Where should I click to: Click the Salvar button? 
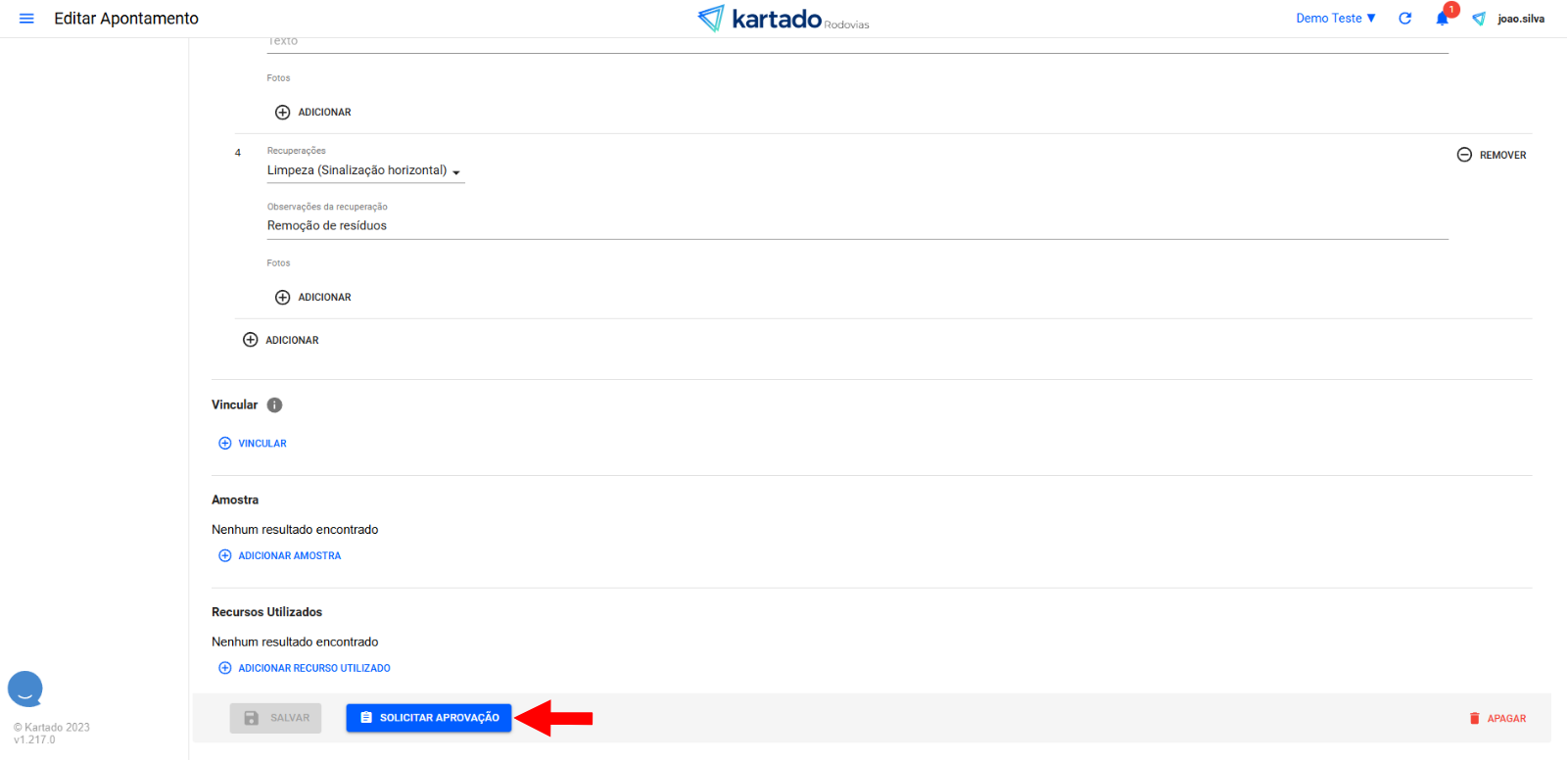coord(275,718)
